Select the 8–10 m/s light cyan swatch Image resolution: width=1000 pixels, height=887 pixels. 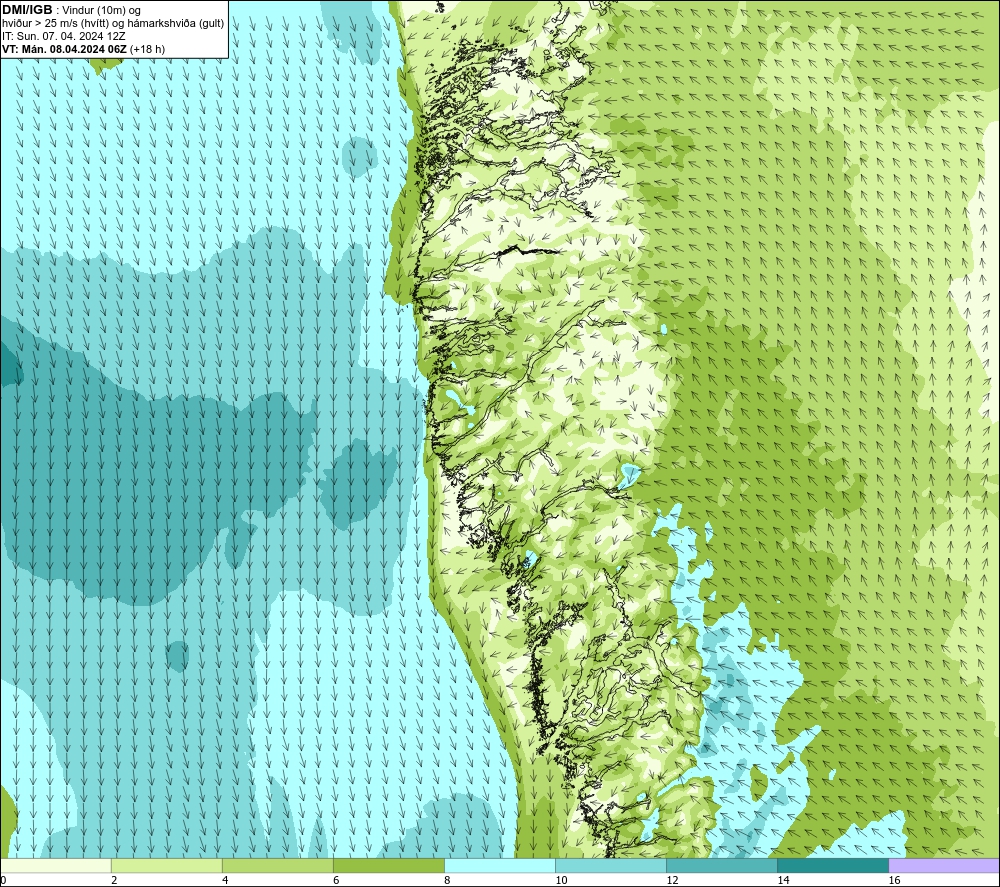tap(500, 865)
